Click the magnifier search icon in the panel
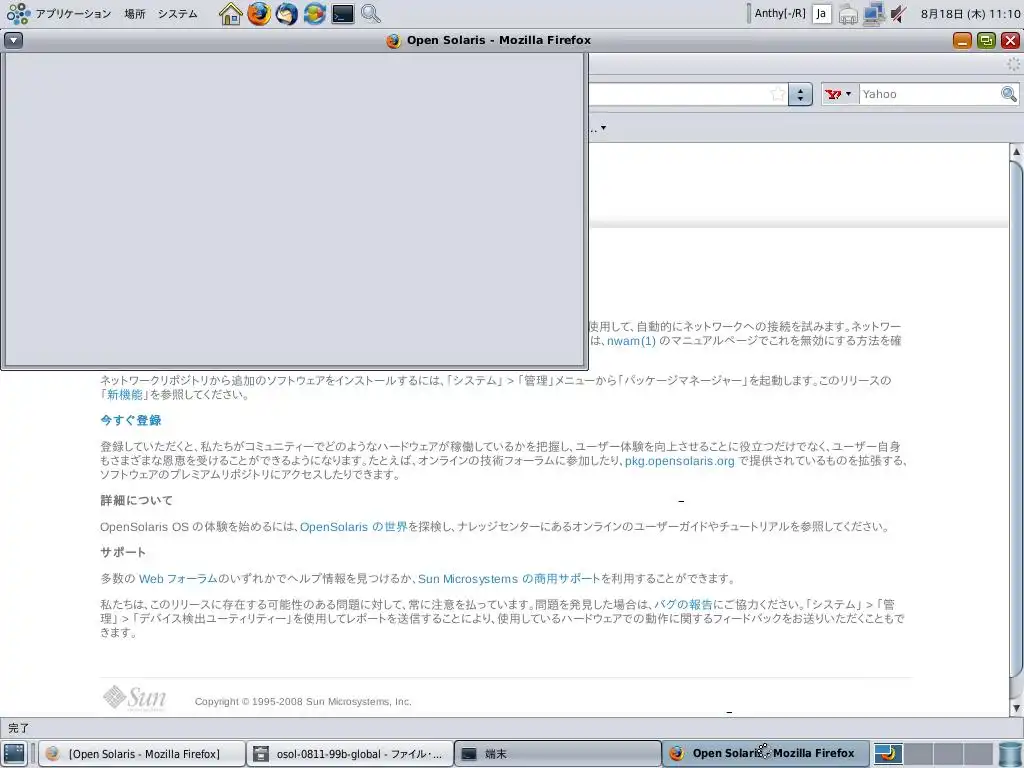1024x768 pixels. coord(371,14)
